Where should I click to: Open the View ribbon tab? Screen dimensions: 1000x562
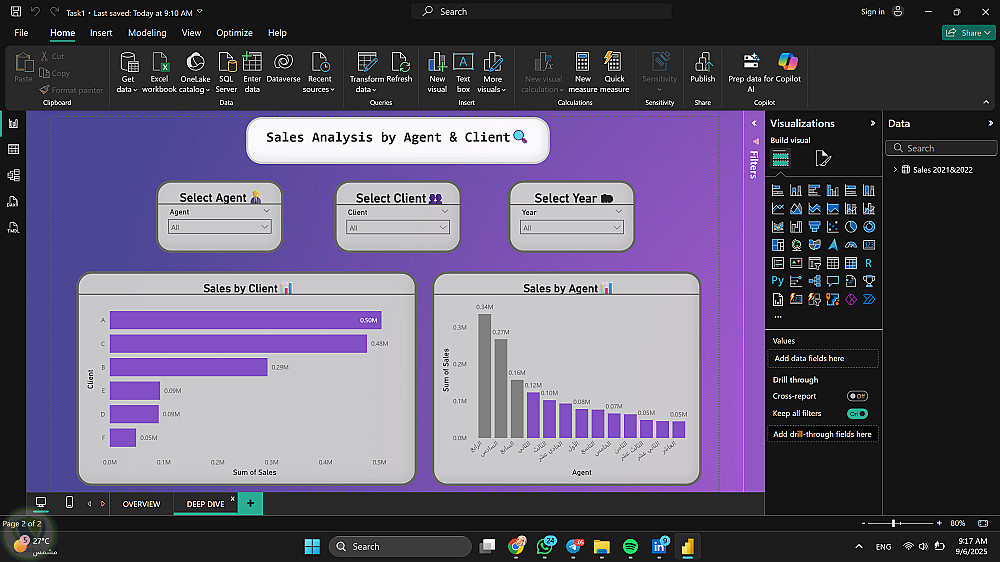click(191, 33)
